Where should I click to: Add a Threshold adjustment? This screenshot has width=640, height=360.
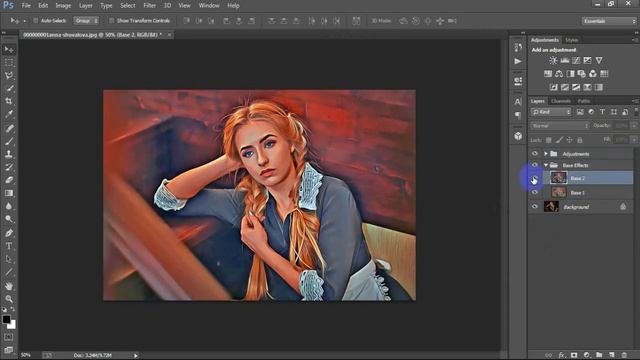pos(576,87)
